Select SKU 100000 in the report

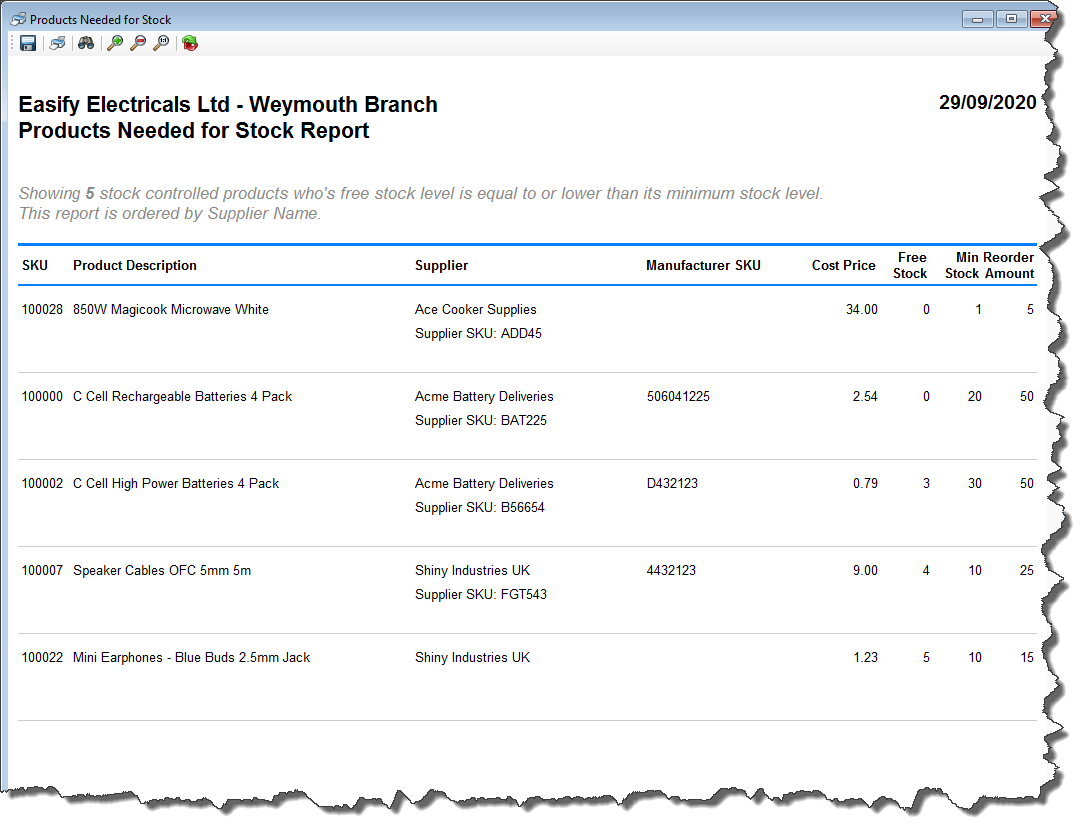[x=42, y=397]
